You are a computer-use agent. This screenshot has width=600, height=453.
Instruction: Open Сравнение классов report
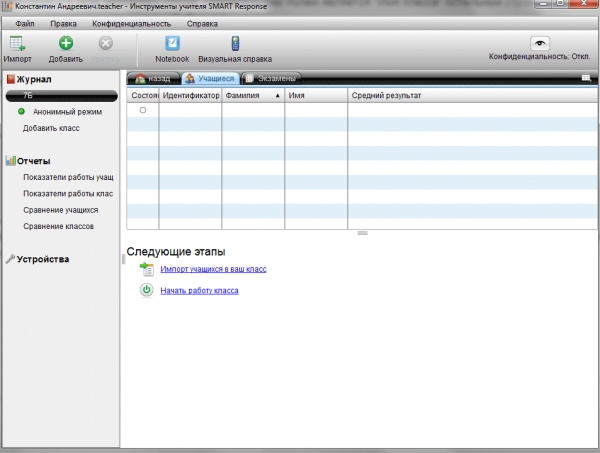tap(59, 226)
